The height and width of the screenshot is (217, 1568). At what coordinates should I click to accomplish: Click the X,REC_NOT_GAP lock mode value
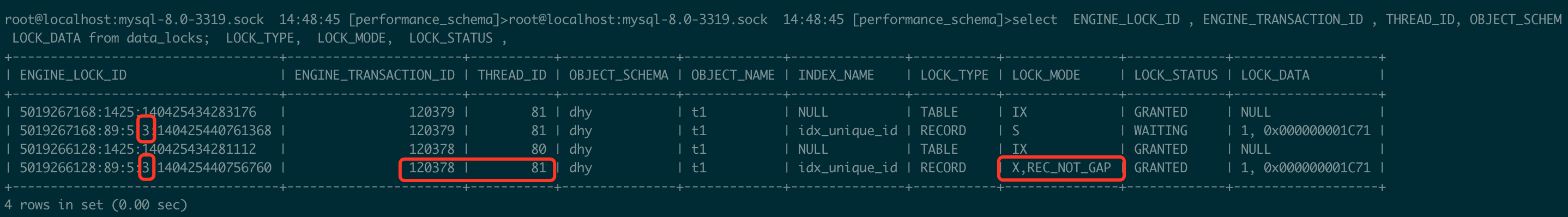tap(1061, 167)
